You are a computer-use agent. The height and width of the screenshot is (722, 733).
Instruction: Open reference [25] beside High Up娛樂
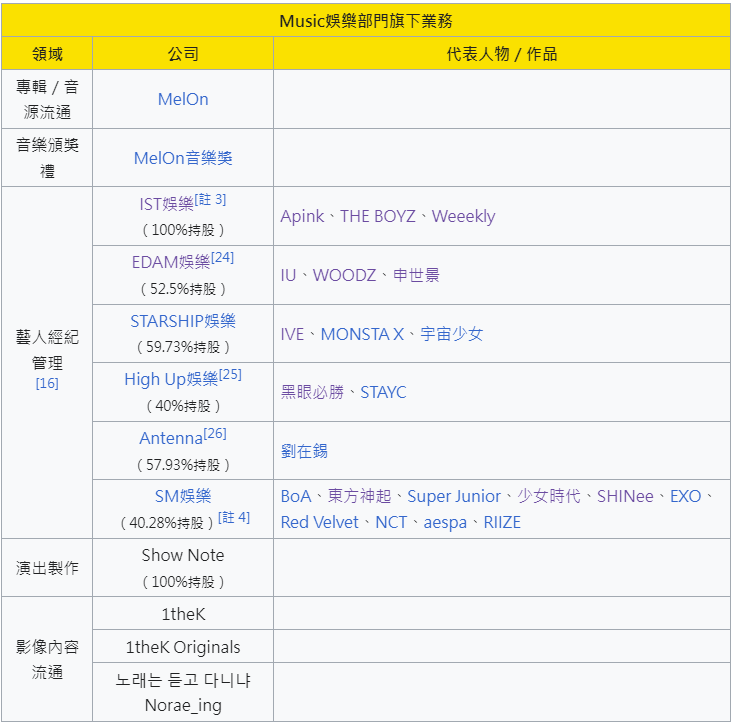[x=230, y=375]
